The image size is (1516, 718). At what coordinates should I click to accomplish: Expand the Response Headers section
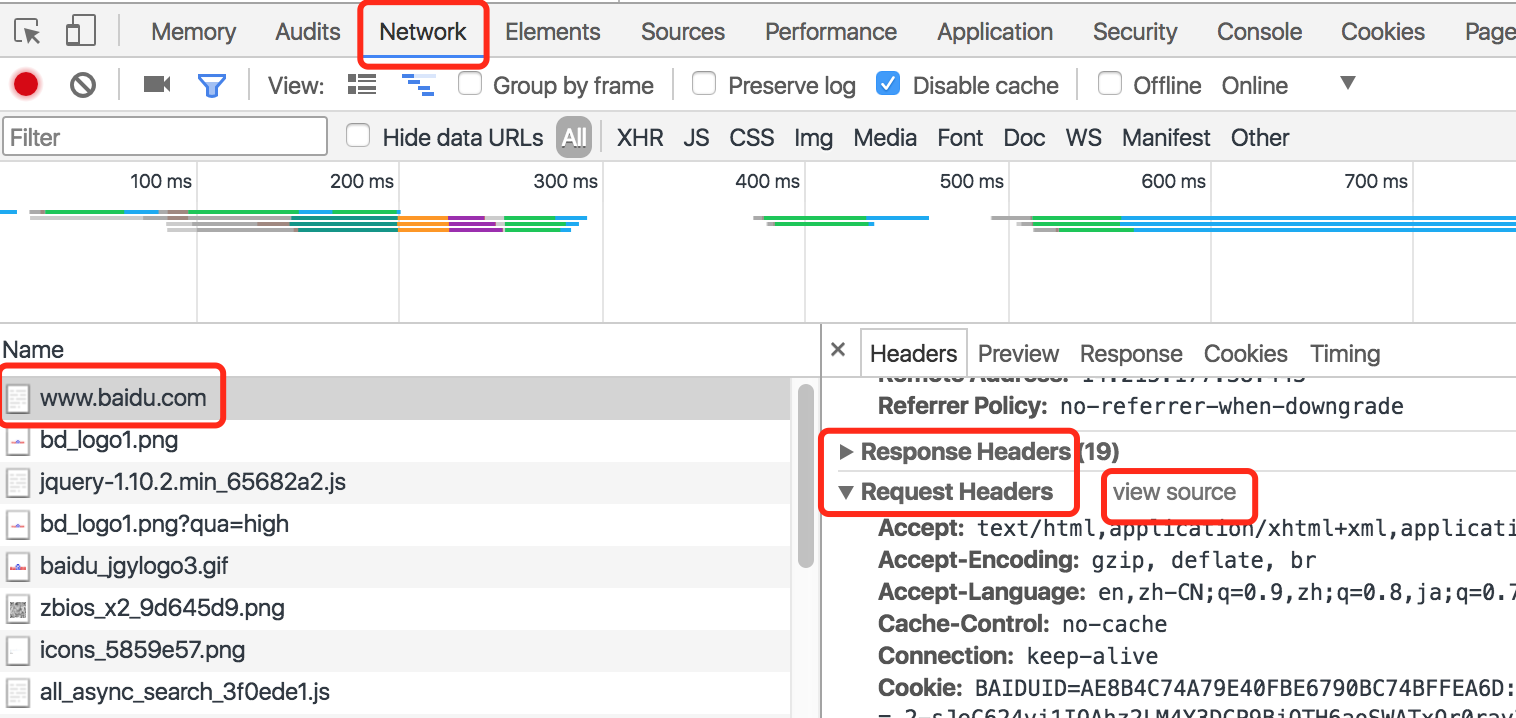[847, 452]
